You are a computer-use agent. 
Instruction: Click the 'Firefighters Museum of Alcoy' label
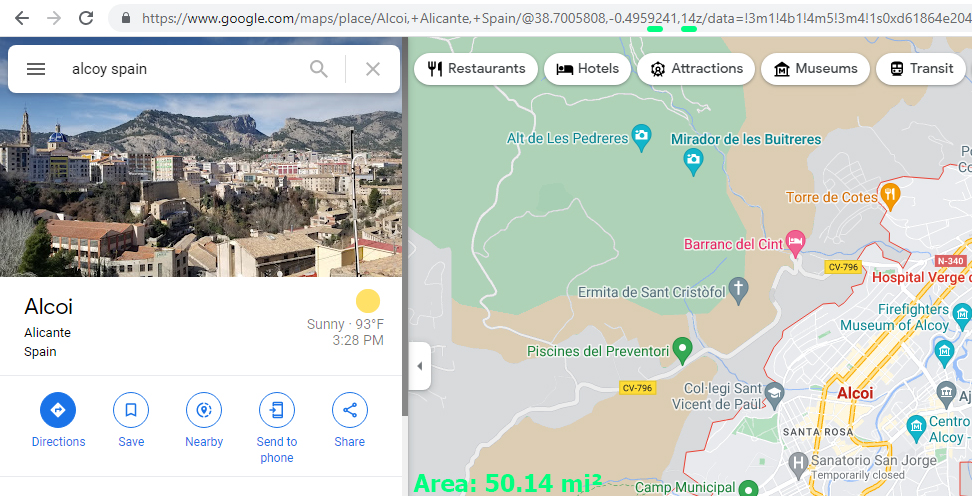pyautogui.click(x=895, y=317)
